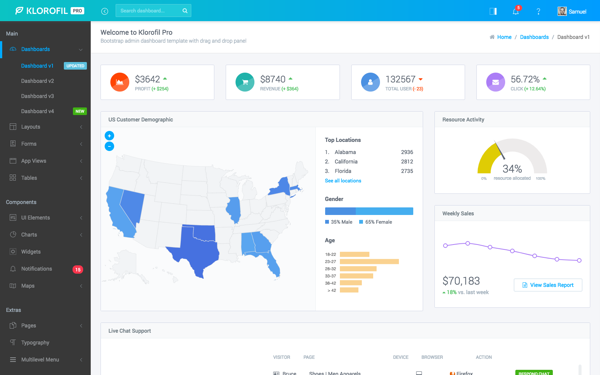The image size is (600, 375).
Task: Collapse sidebar with the circular arrow icon
Action: point(104,11)
